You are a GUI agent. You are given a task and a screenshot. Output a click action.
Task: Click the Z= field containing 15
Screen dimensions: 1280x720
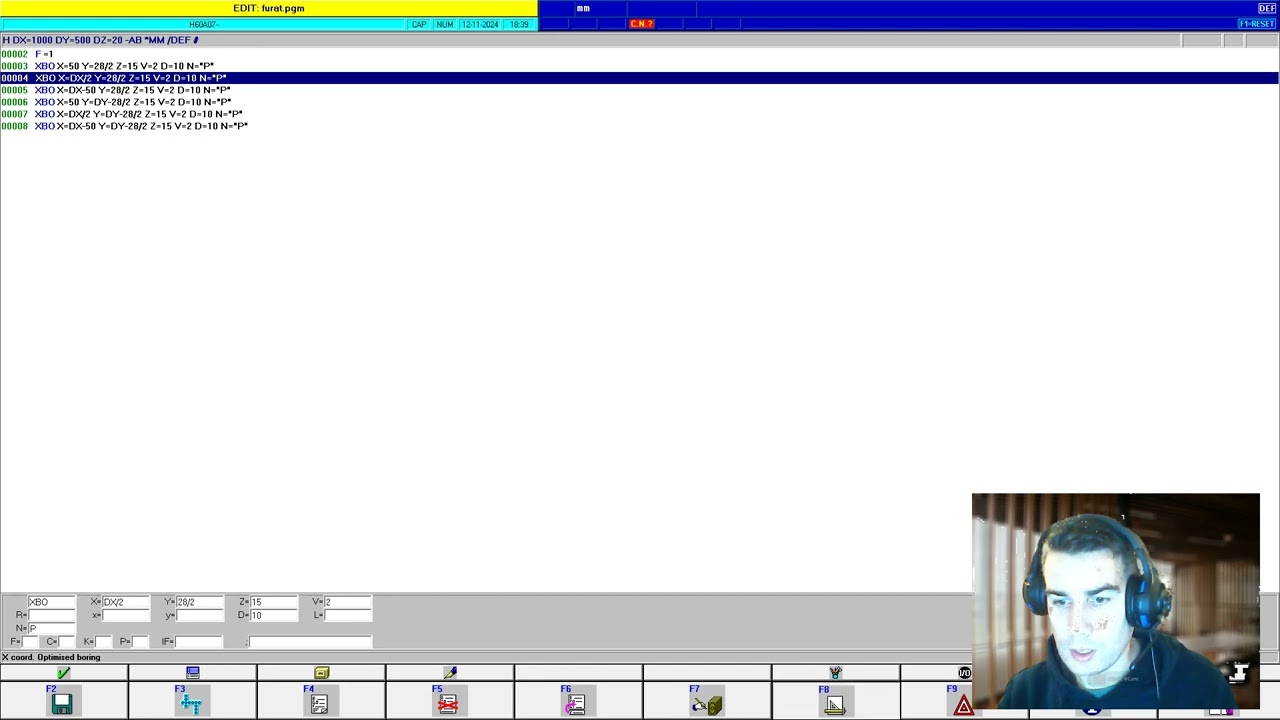coord(273,602)
